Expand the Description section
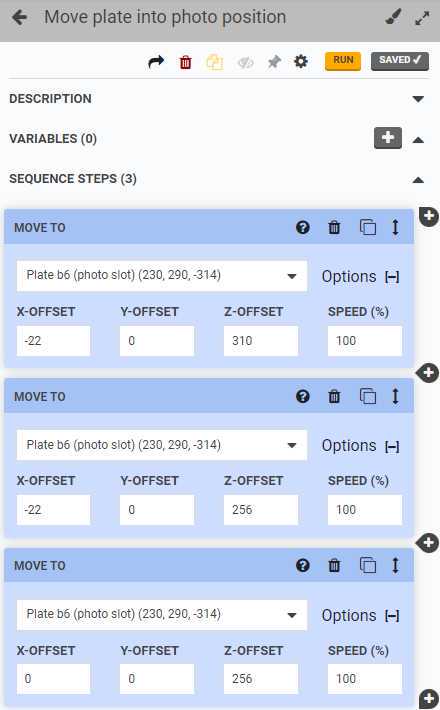This screenshot has width=440, height=710. [x=418, y=99]
